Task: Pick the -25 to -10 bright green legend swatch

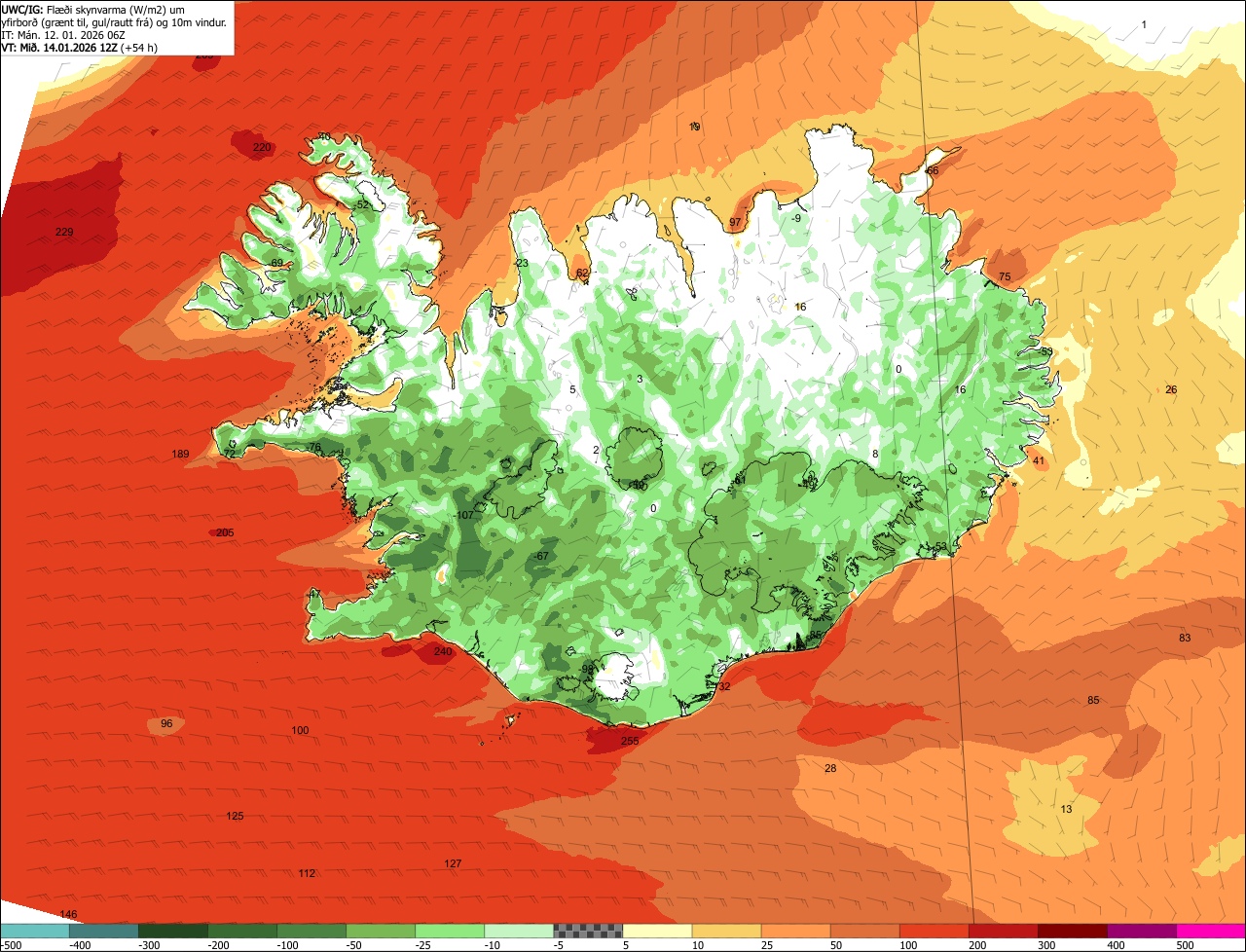Action: point(450,931)
